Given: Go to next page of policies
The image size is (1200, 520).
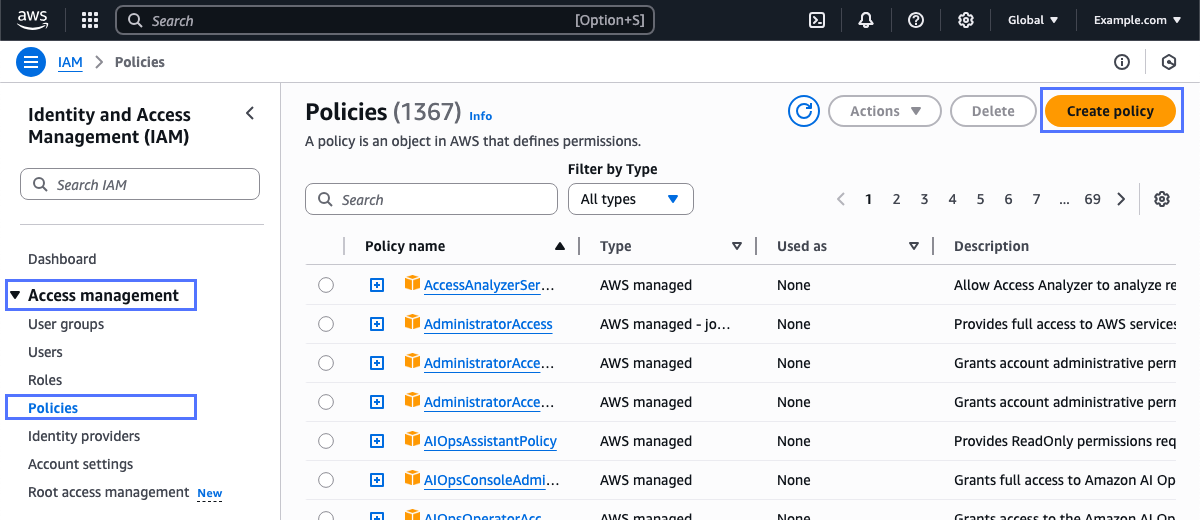Looking at the screenshot, I should (x=1121, y=199).
